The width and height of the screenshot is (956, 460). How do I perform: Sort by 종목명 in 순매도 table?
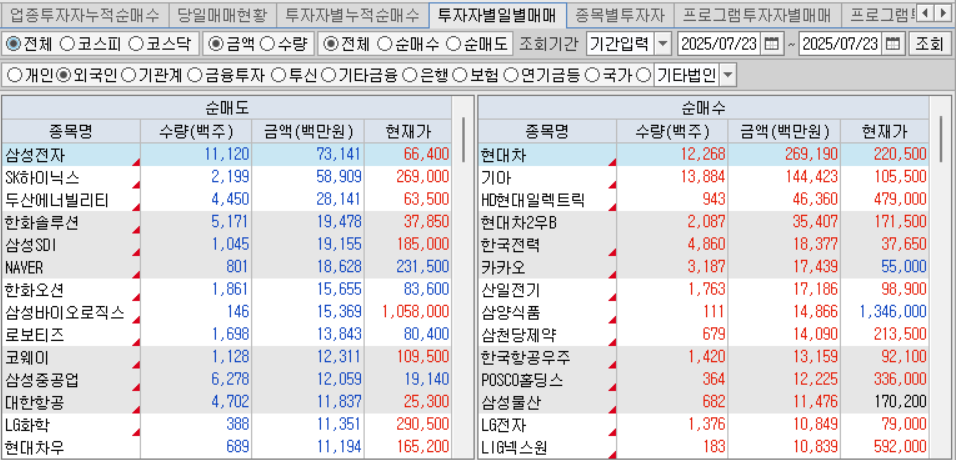pos(71,131)
